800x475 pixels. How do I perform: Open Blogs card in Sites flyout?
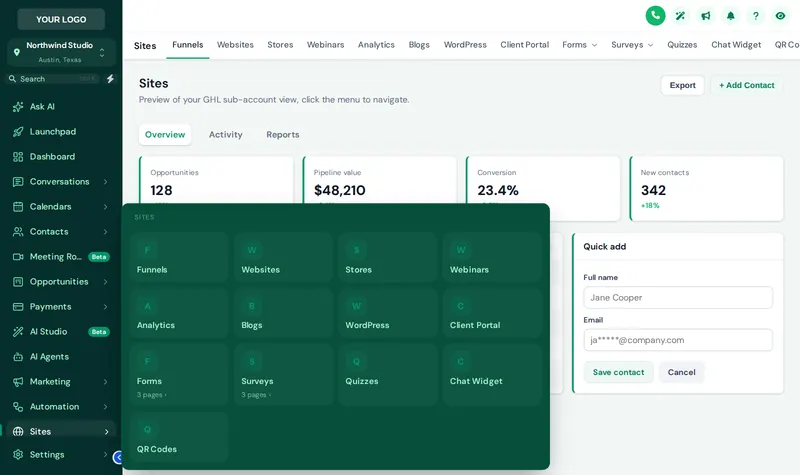(x=283, y=313)
